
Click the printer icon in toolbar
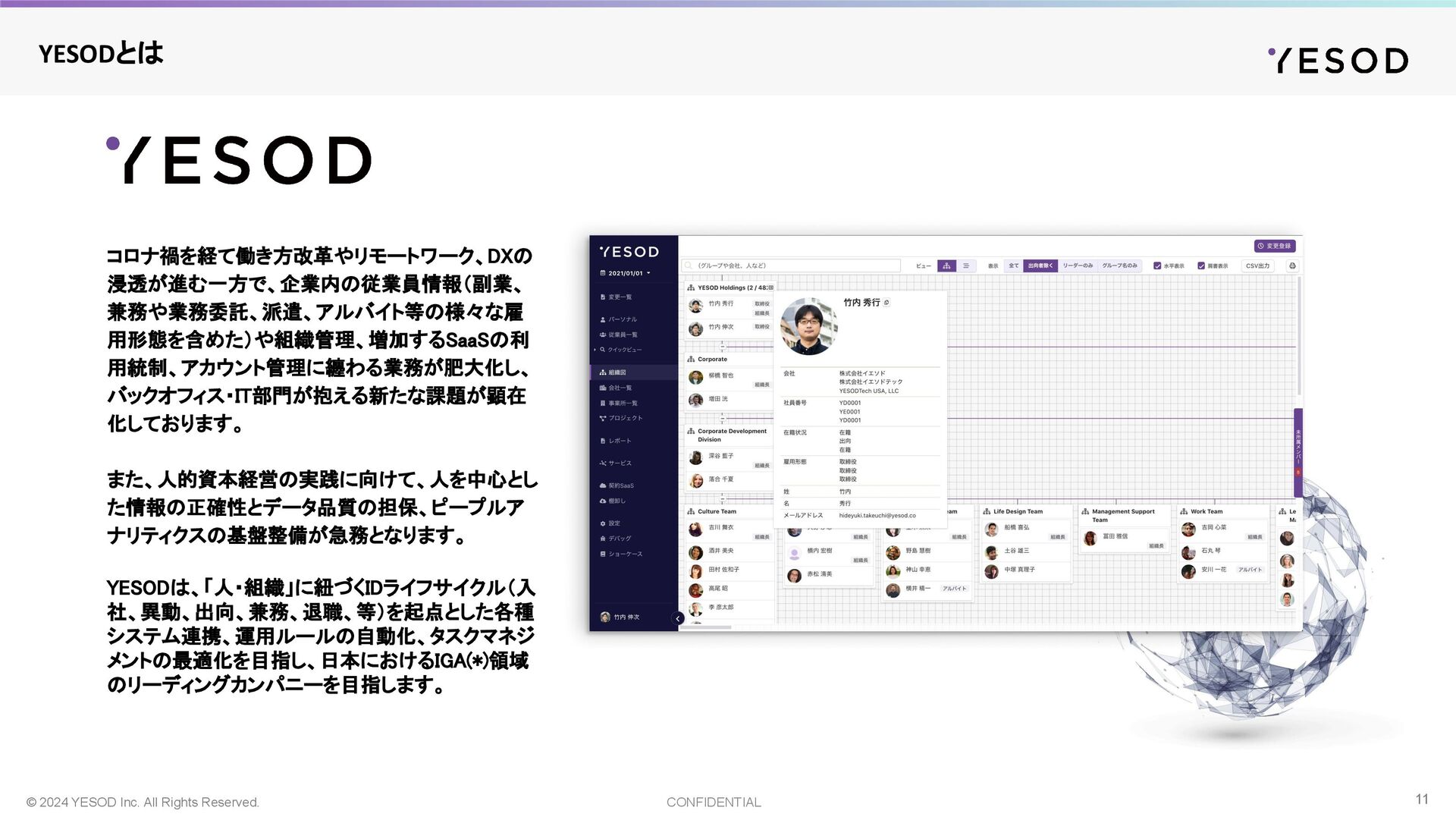point(1292,266)
